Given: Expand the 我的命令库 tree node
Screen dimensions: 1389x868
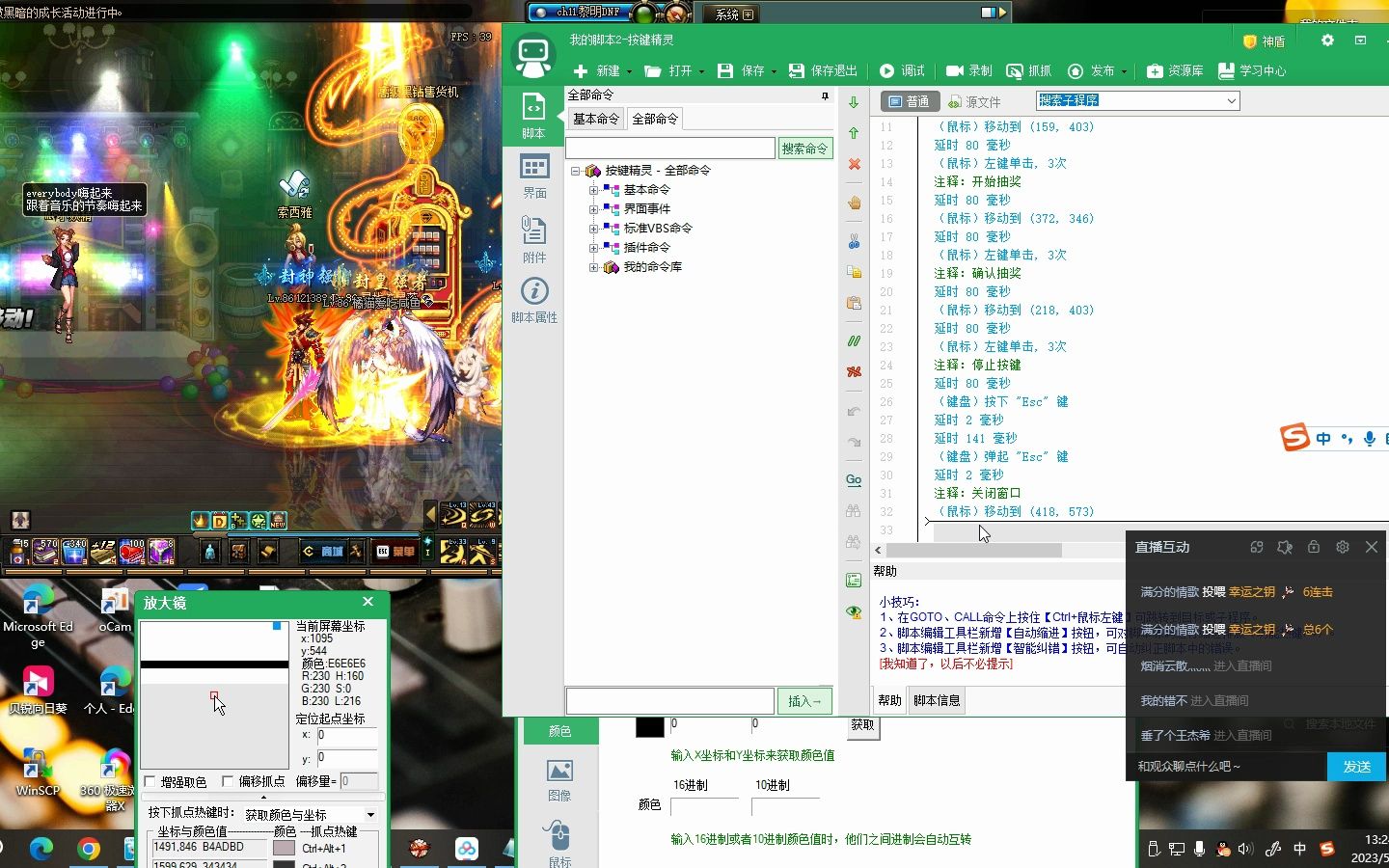Looking at the screenshot, I should click(594, 267).
